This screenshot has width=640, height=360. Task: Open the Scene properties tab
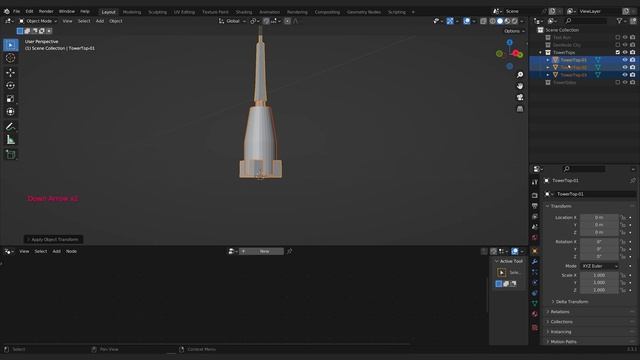535,227
